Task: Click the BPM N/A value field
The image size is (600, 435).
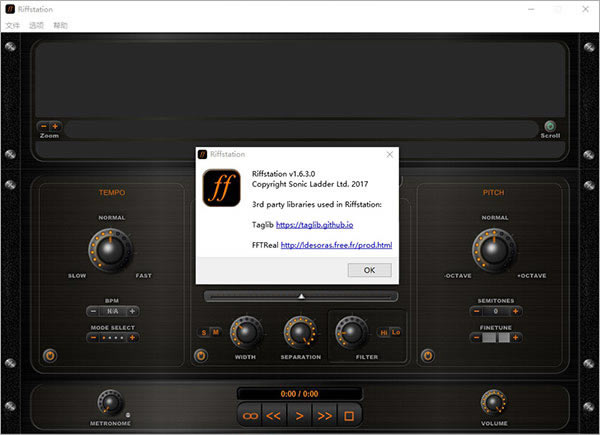Action: 112,311
